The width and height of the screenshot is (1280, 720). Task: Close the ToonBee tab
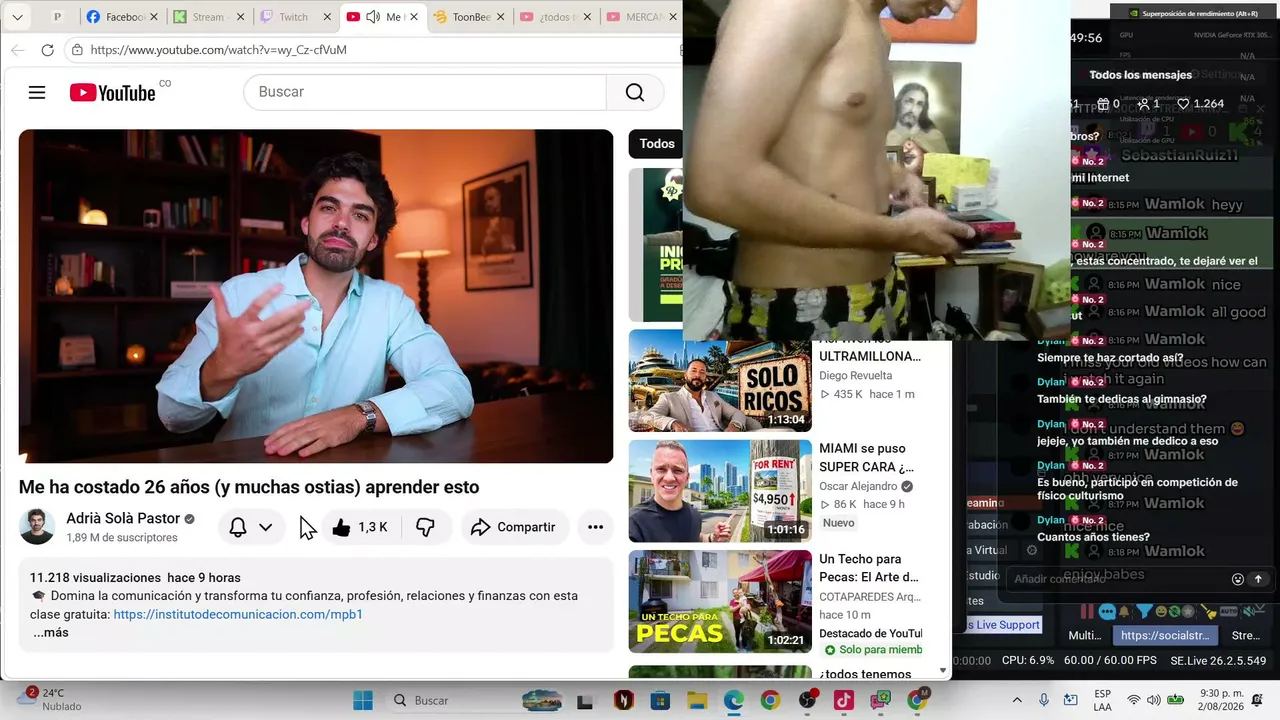501,17
